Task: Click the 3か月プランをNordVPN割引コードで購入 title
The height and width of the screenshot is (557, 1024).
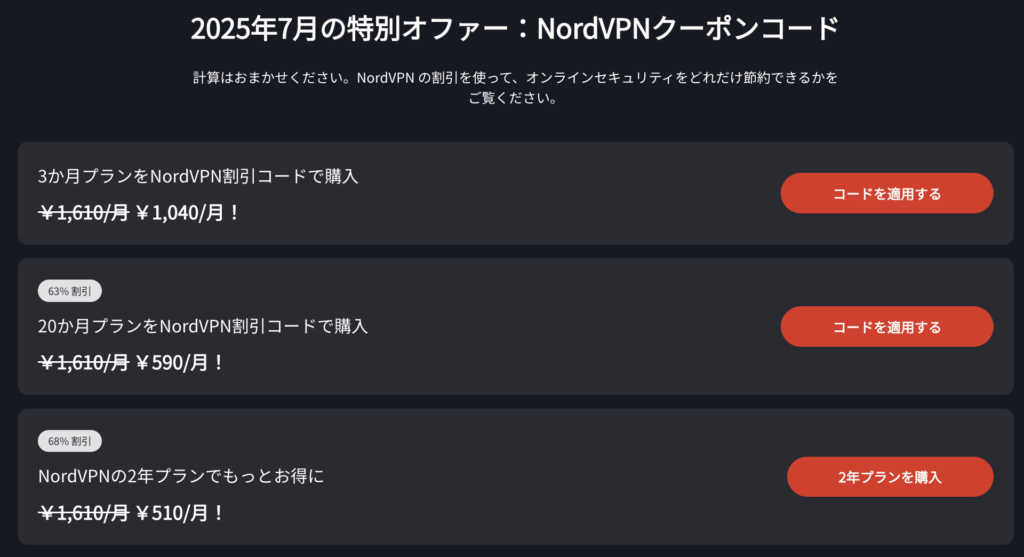Action: (x=198, y=176)
